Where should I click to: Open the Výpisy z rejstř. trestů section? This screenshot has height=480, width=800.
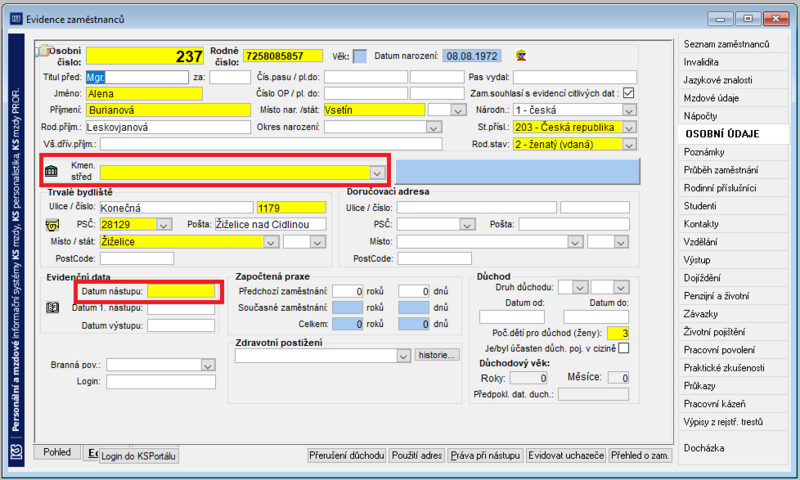723,422
